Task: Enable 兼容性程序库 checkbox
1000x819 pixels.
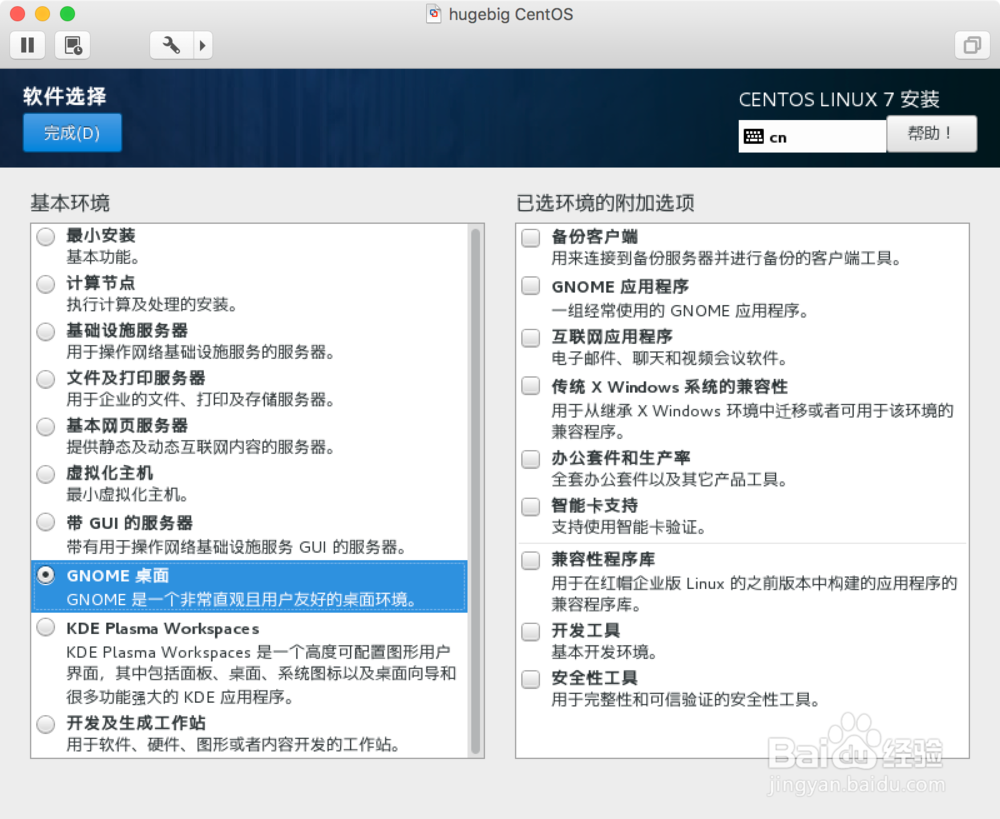Action: click(531, 560)
